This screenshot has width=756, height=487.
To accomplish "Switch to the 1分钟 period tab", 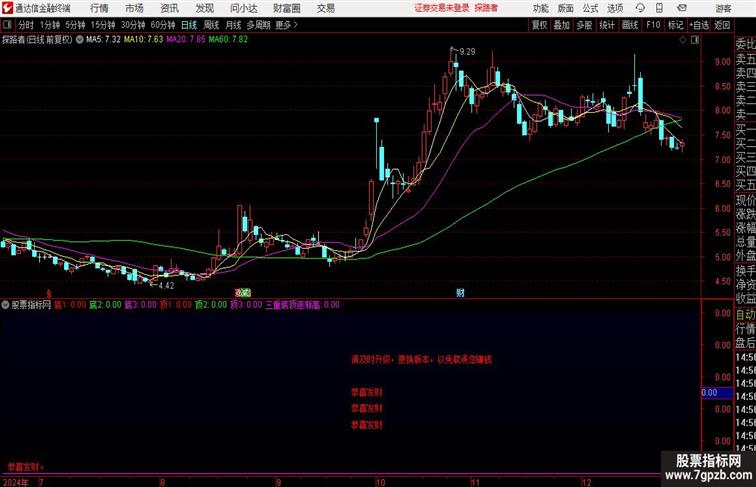I will tap(50, 25).
